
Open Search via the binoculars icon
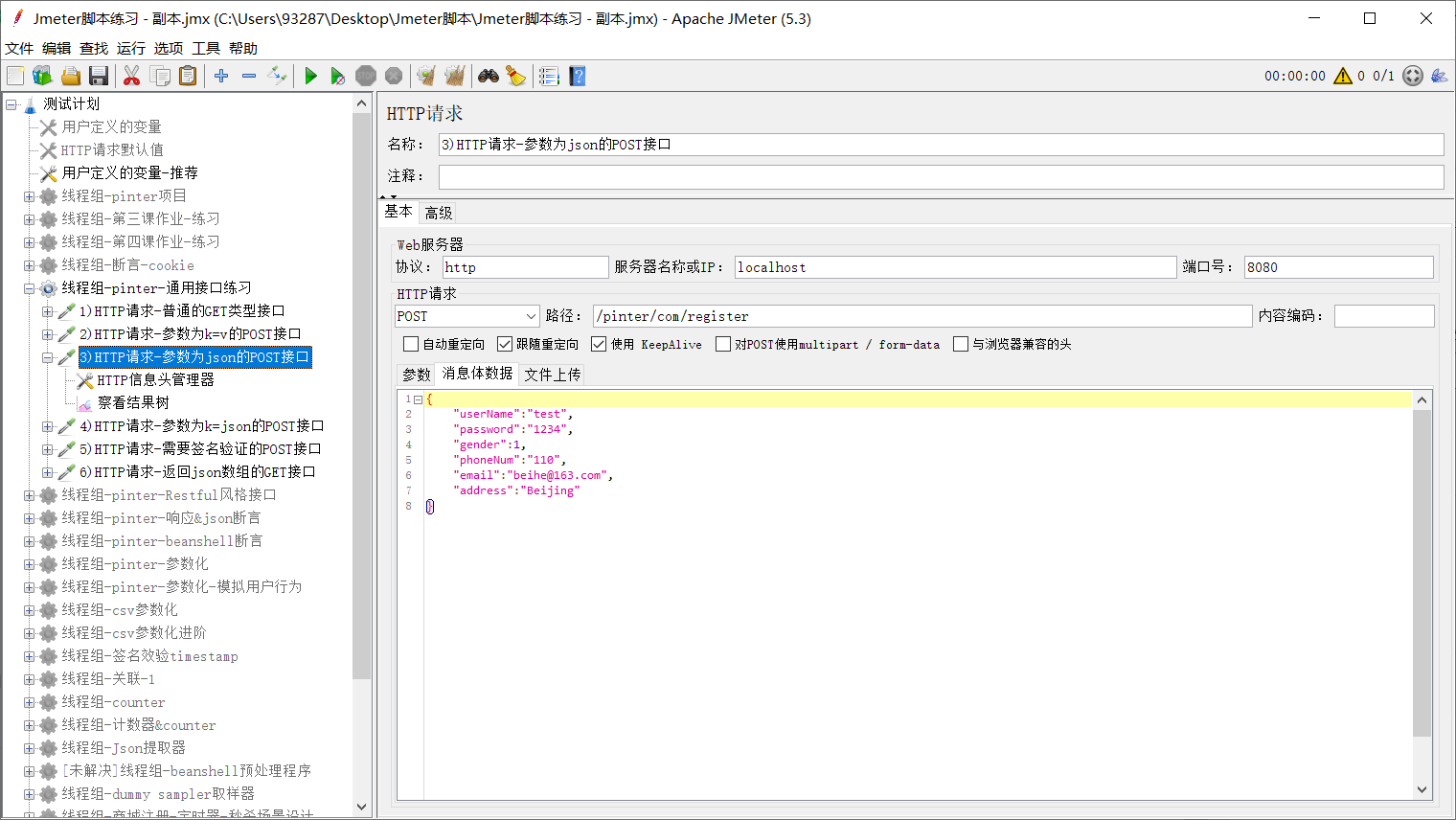click(x=489, y=76)
